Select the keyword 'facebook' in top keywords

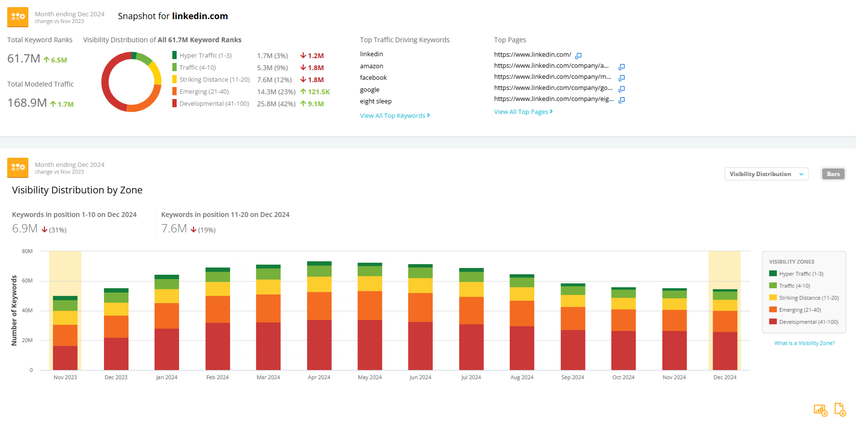click(373, 78)
